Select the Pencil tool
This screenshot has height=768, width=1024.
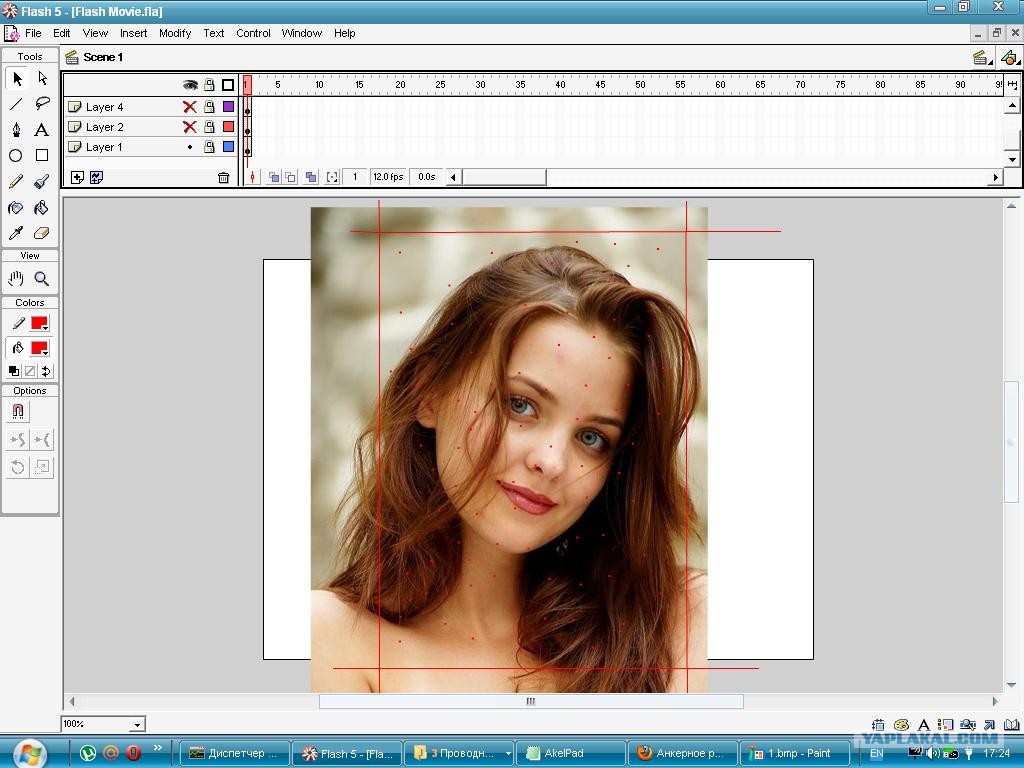pos(16,182)
